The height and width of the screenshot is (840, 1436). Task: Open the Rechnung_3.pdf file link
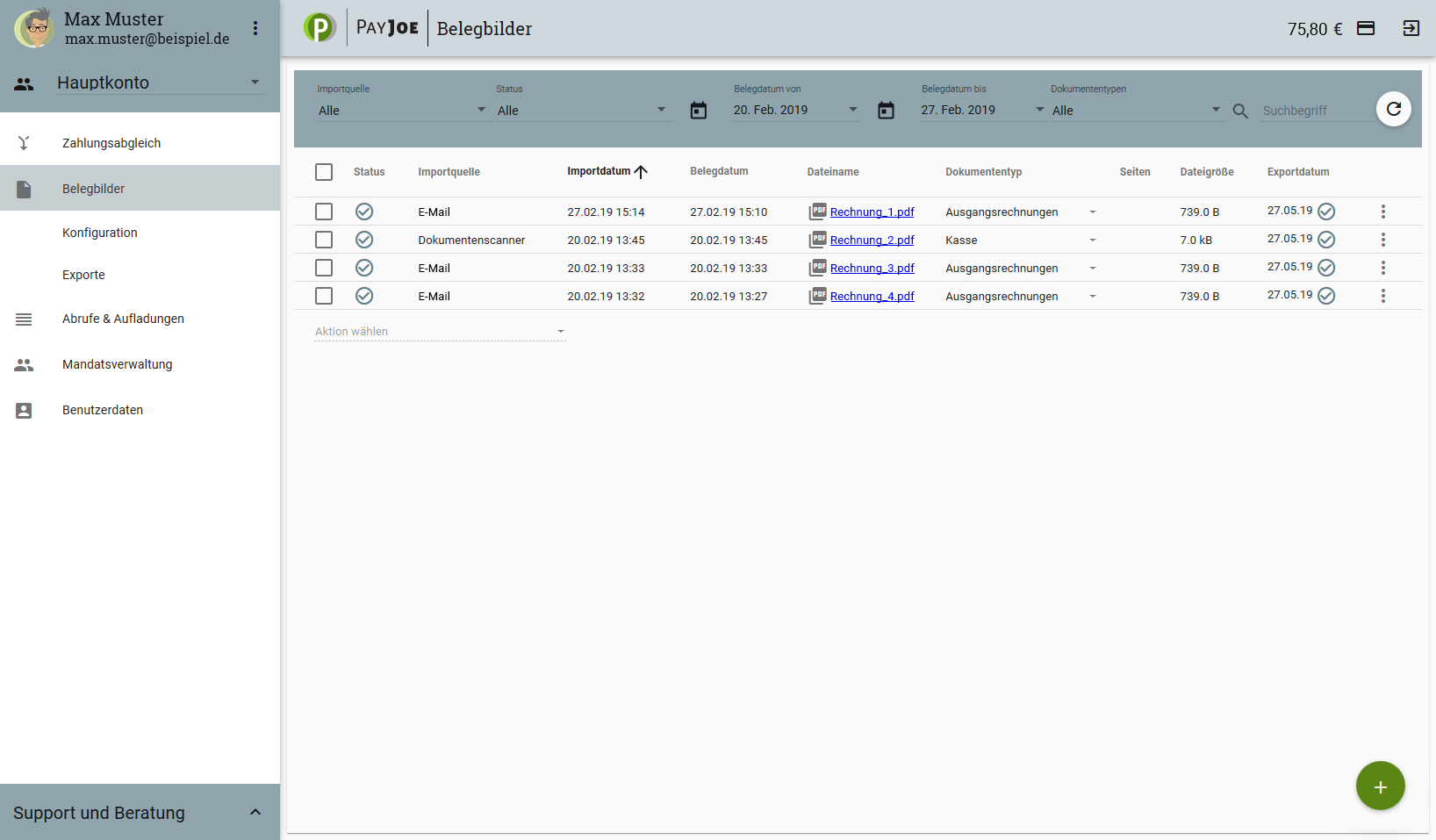coord(872,269)
